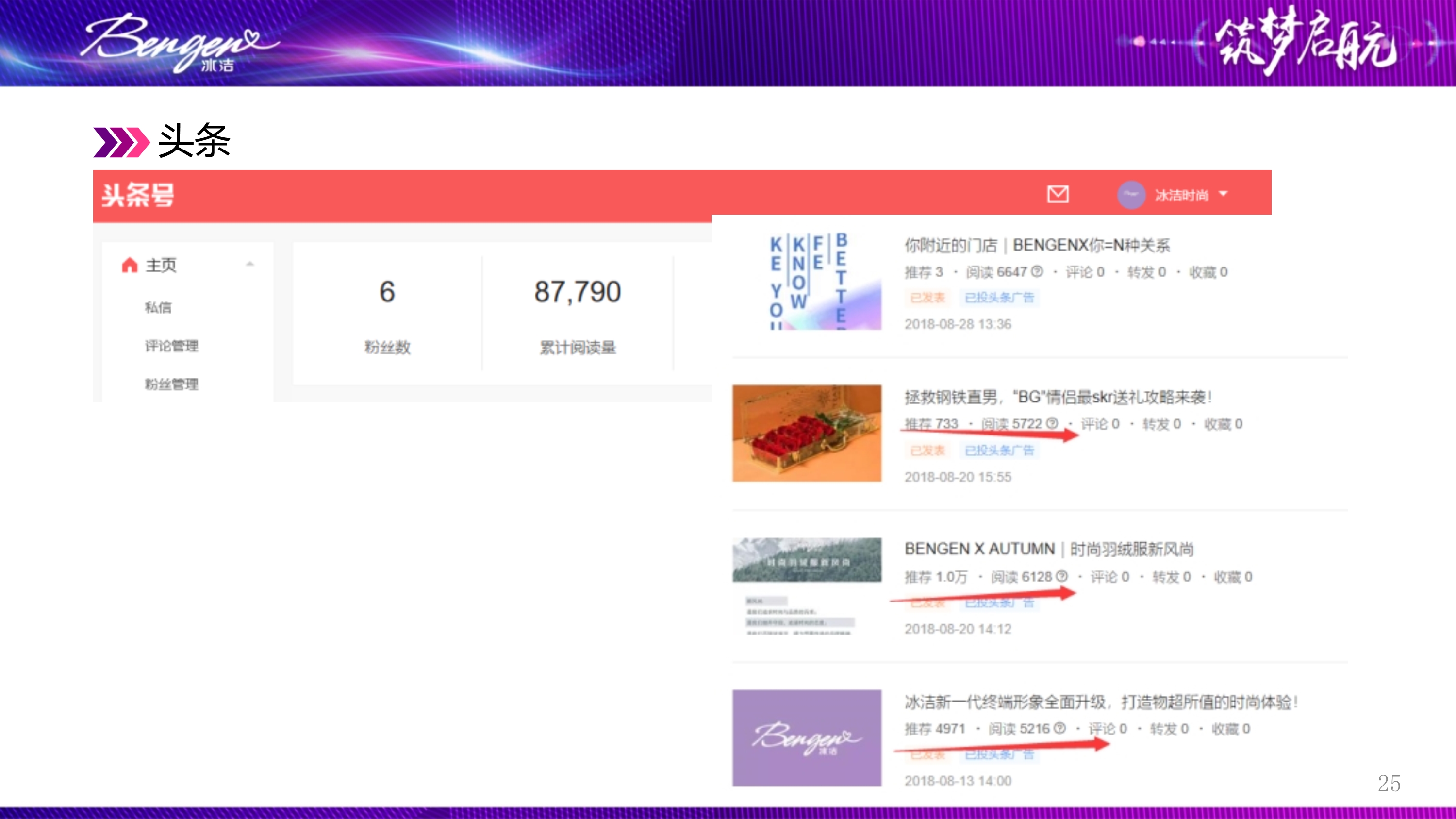Viewport: 1456px width, 819px height.
Task: Click help icon next to 阅读 6647
Action: tap(1037, 271)
